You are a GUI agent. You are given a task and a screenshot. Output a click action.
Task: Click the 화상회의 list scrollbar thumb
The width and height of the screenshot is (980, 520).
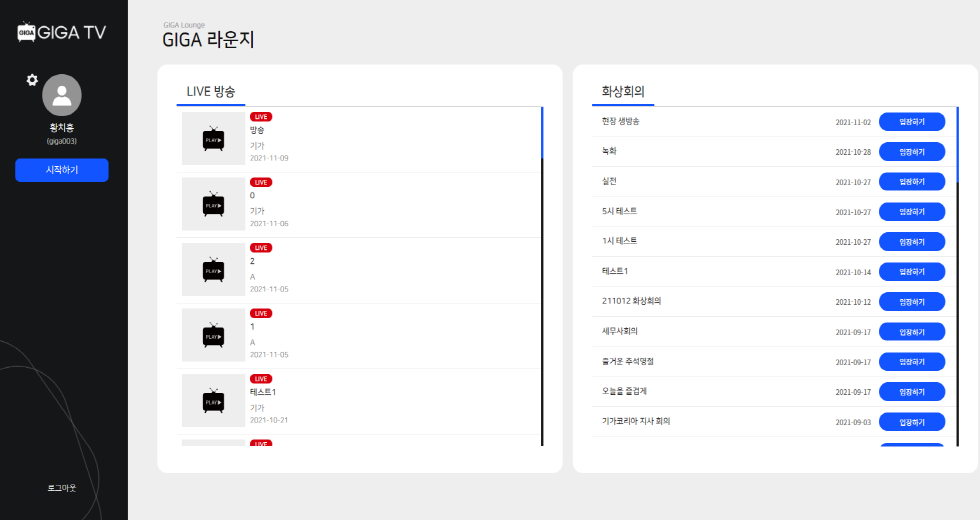pos(958,144)
